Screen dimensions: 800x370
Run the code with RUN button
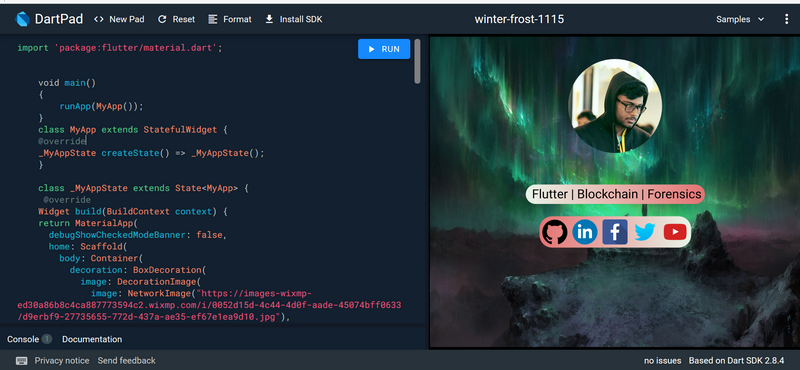[384, 49]
